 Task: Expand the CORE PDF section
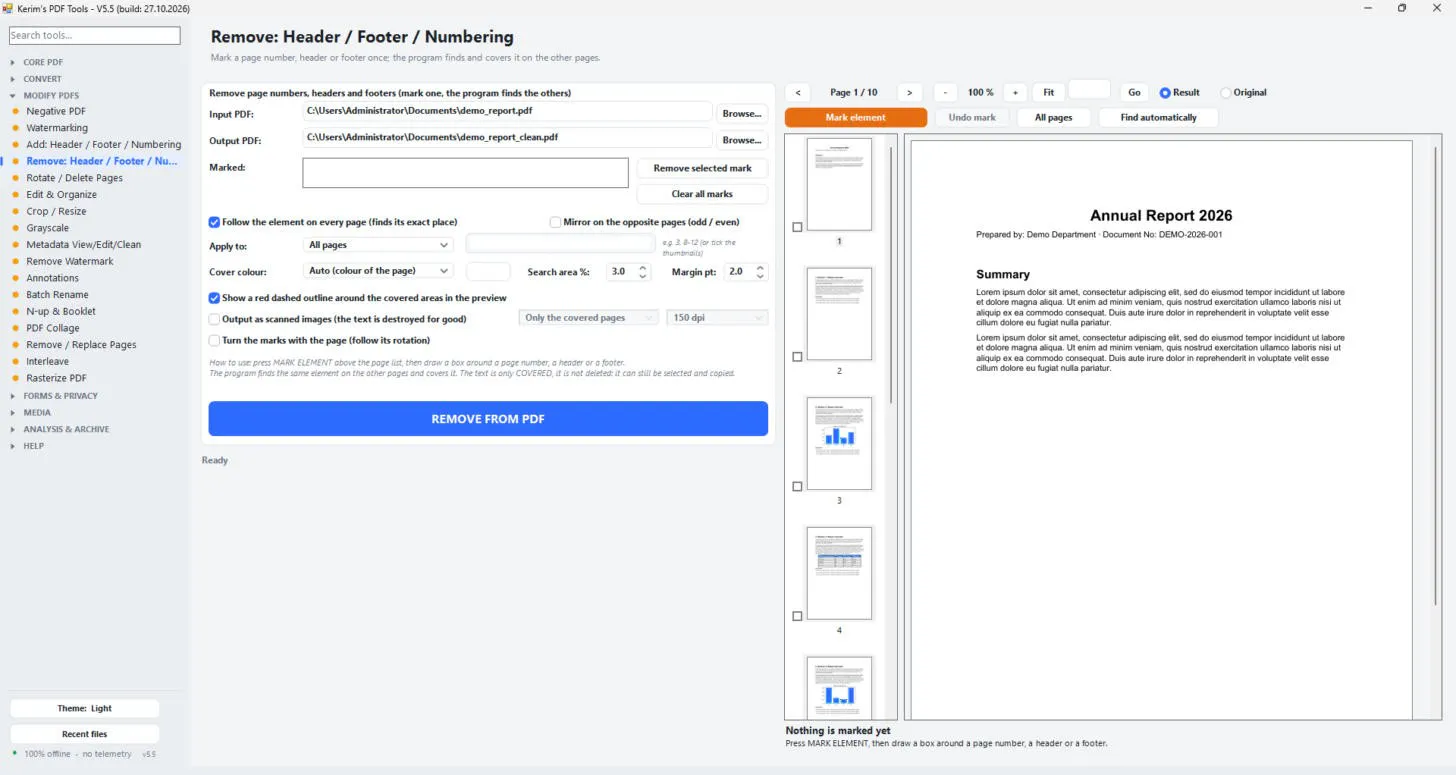[x=43, y=62]
